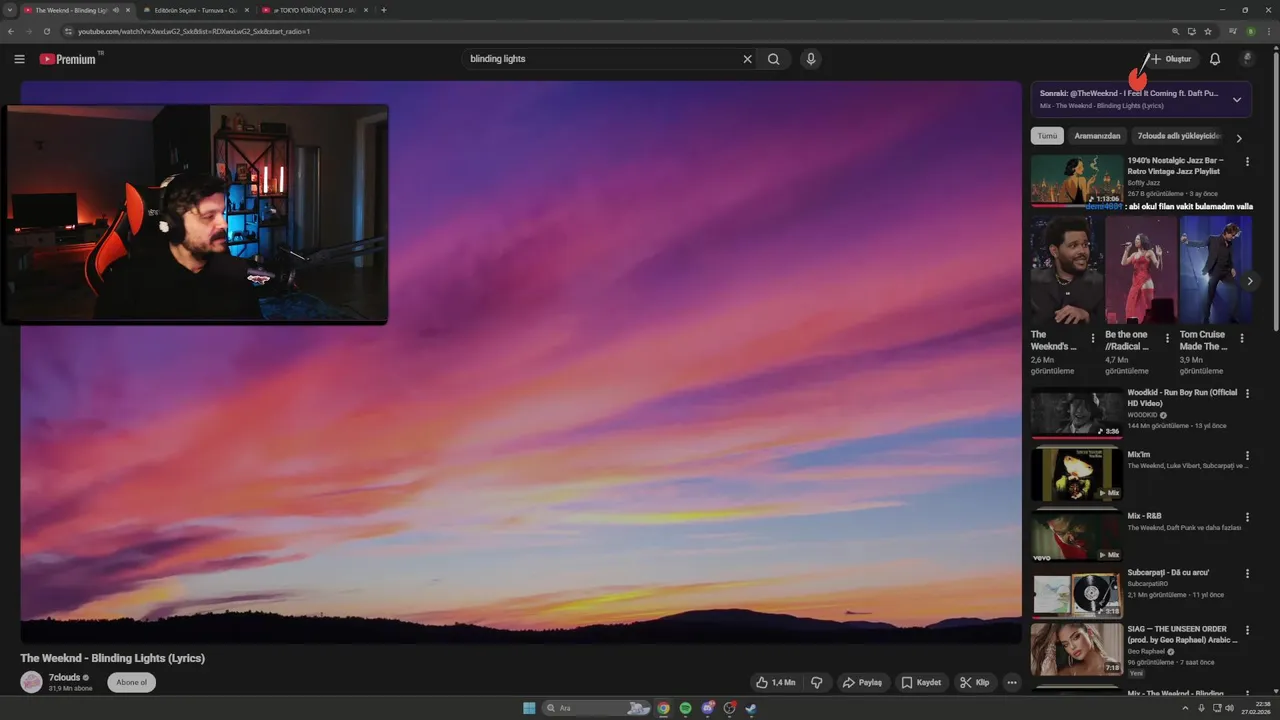Open Chrome three-dot menu
Viewport: 1280px width, 720px height.
pos(1267,31)
